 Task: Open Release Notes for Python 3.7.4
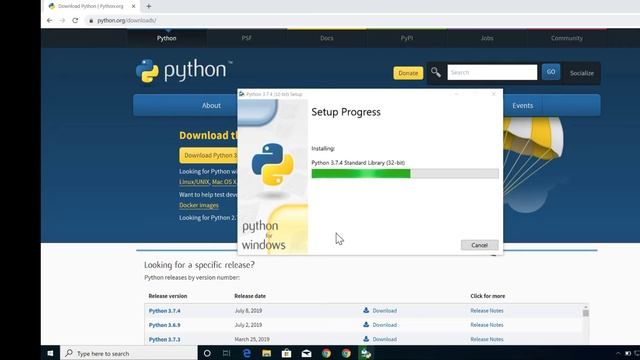[487, 311]
